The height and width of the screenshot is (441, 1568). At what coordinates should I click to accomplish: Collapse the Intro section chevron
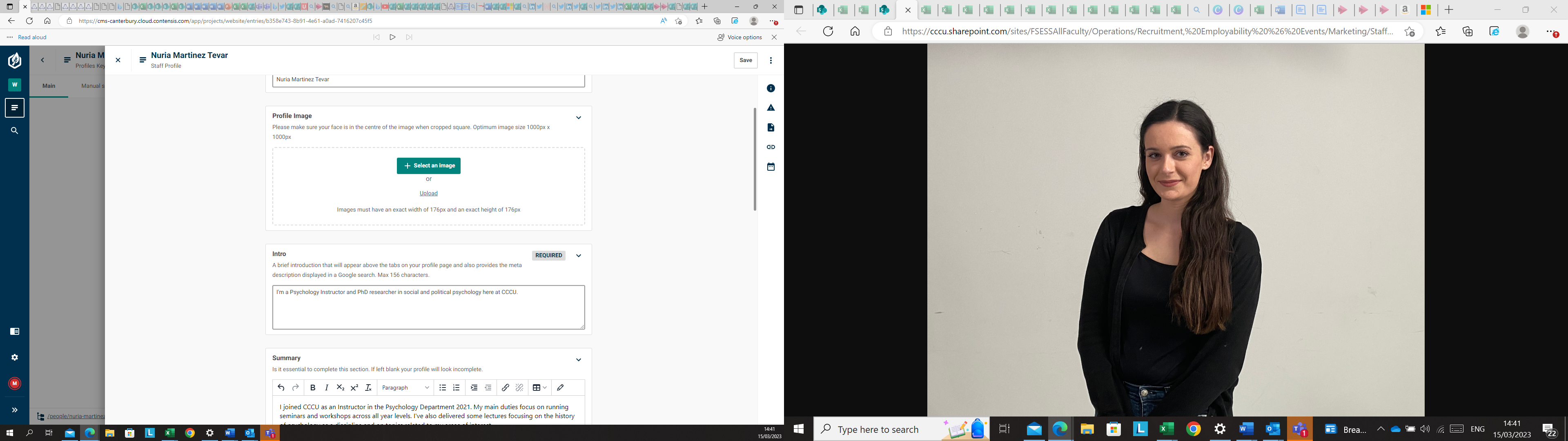[x=578, y=256]
